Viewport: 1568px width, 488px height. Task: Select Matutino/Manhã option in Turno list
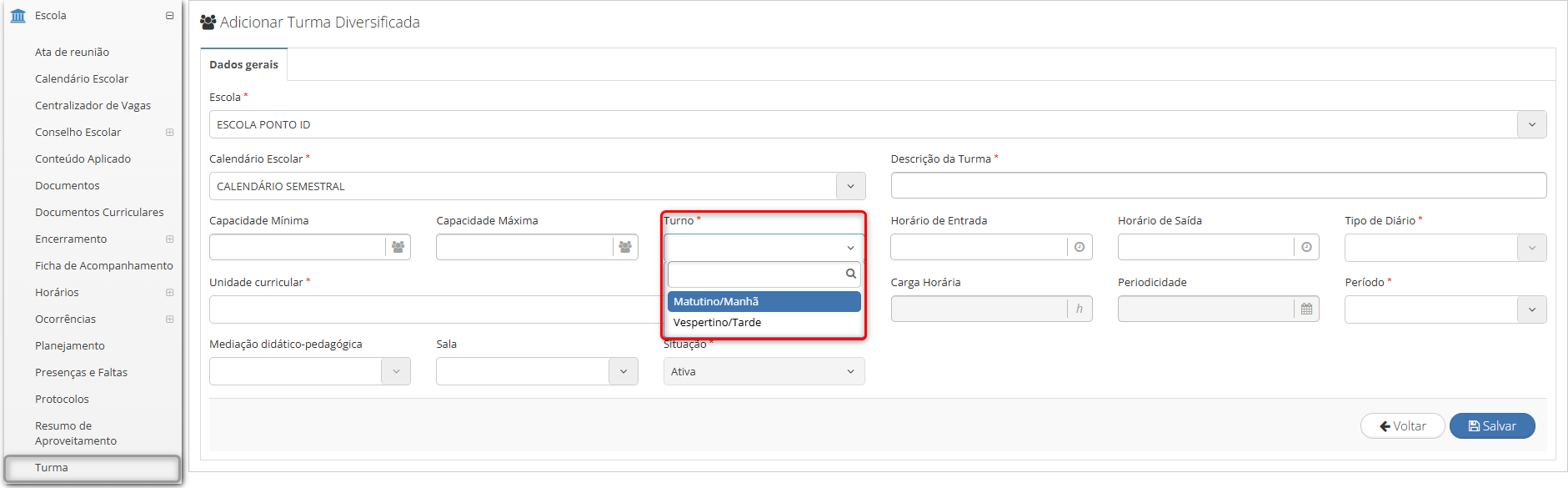coord(764,301)
